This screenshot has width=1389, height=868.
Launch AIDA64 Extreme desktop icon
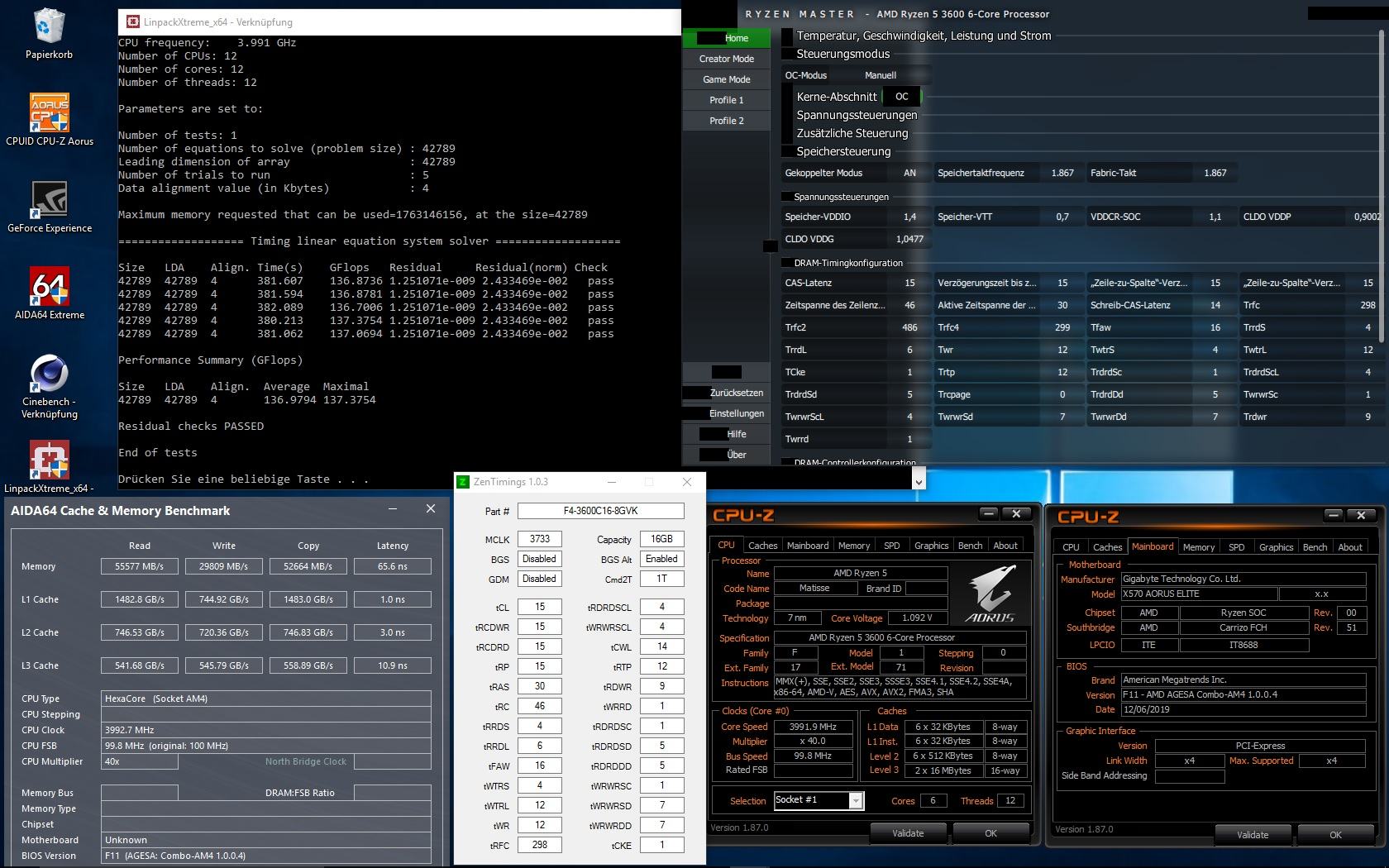pos(50,293)
